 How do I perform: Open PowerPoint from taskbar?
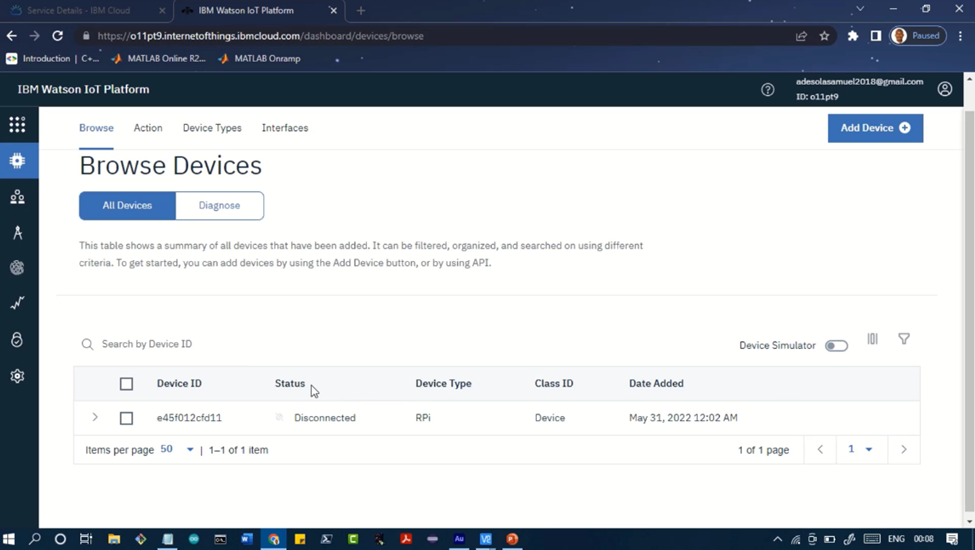pyautogui.click(x=512, y=539)
